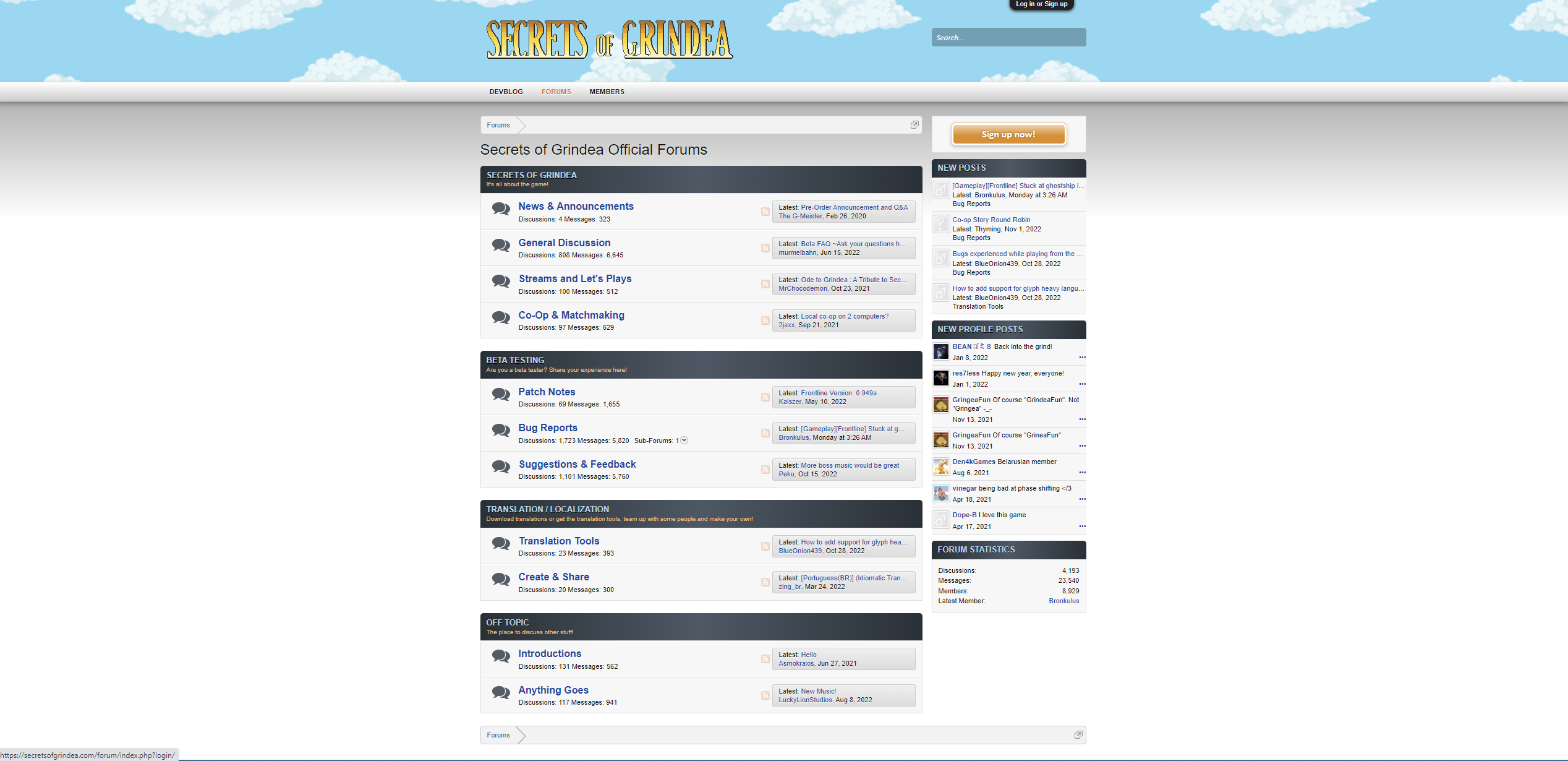Open Translation Tools link under new posts

pyautogui.click(x=978, y=306)
